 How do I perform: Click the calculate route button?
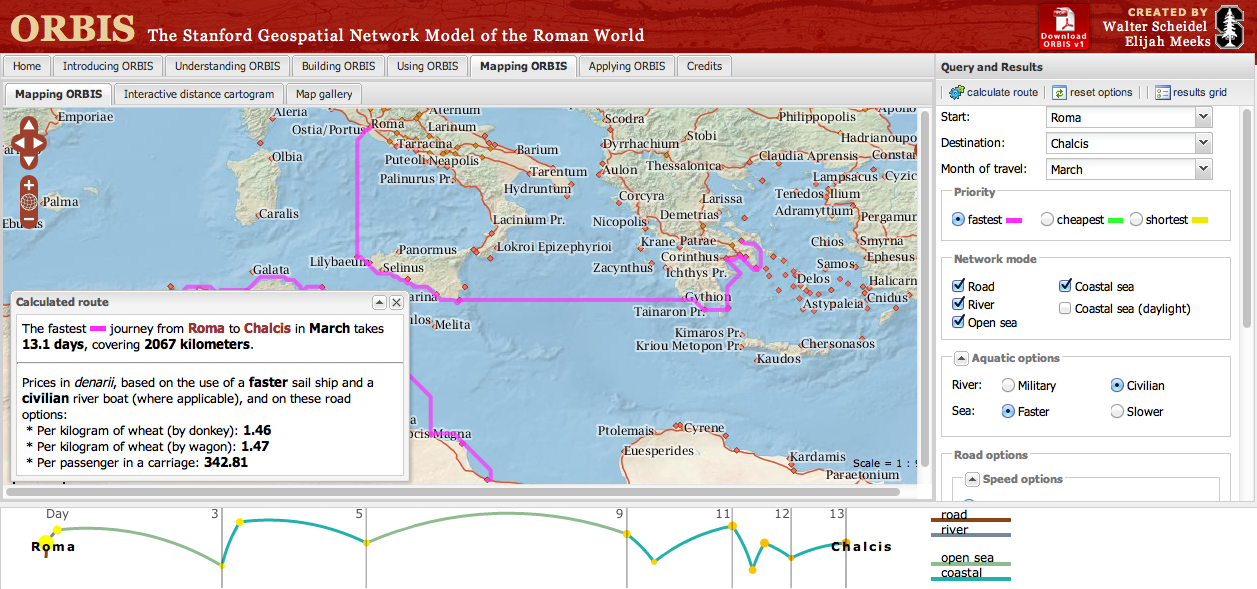993,92
